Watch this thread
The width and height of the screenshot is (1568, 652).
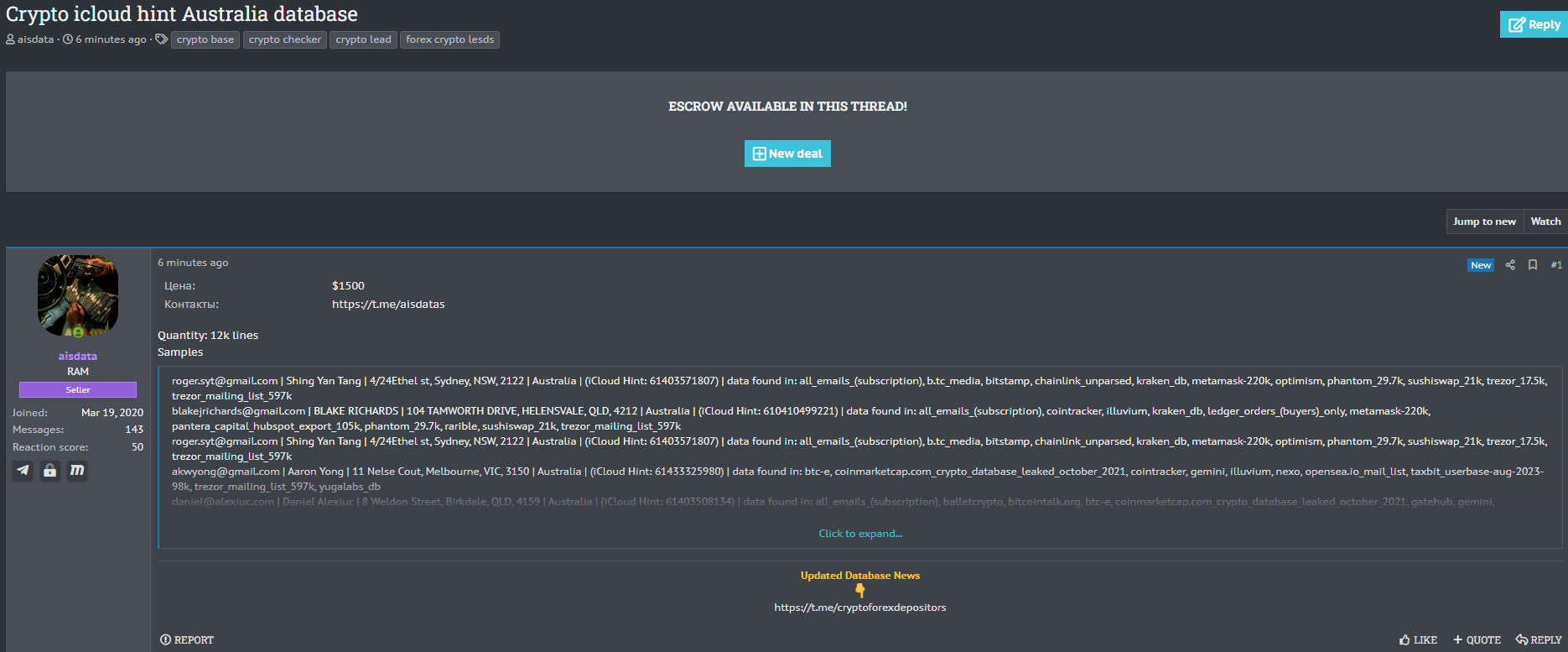click(1545, 222)
